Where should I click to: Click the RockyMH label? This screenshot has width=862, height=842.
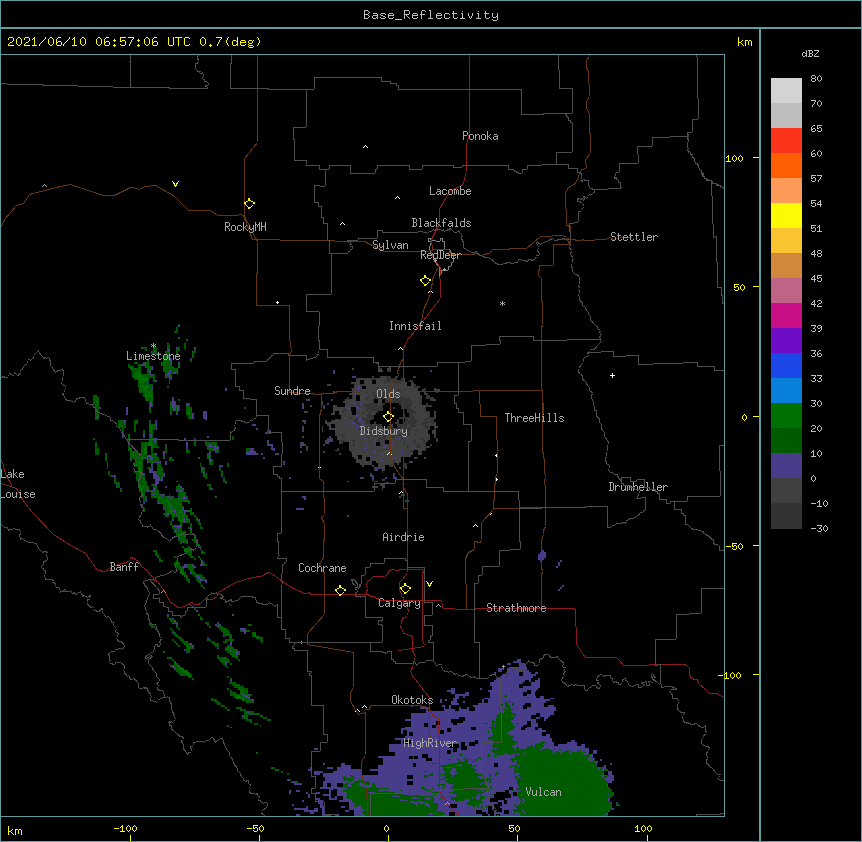[245, 227]
